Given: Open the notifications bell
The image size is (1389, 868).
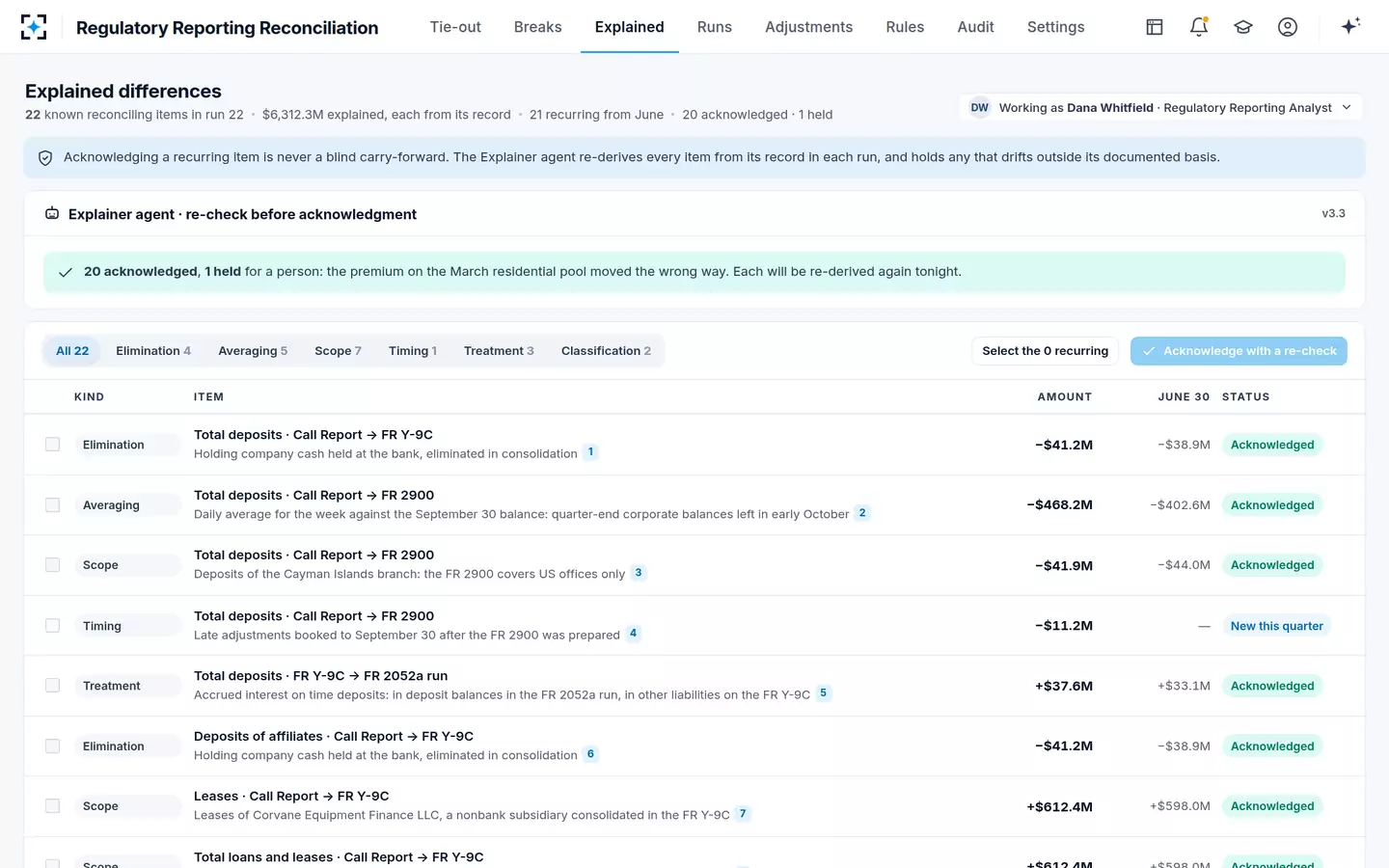Looking at the screenshot, I should click(1199, 27).
